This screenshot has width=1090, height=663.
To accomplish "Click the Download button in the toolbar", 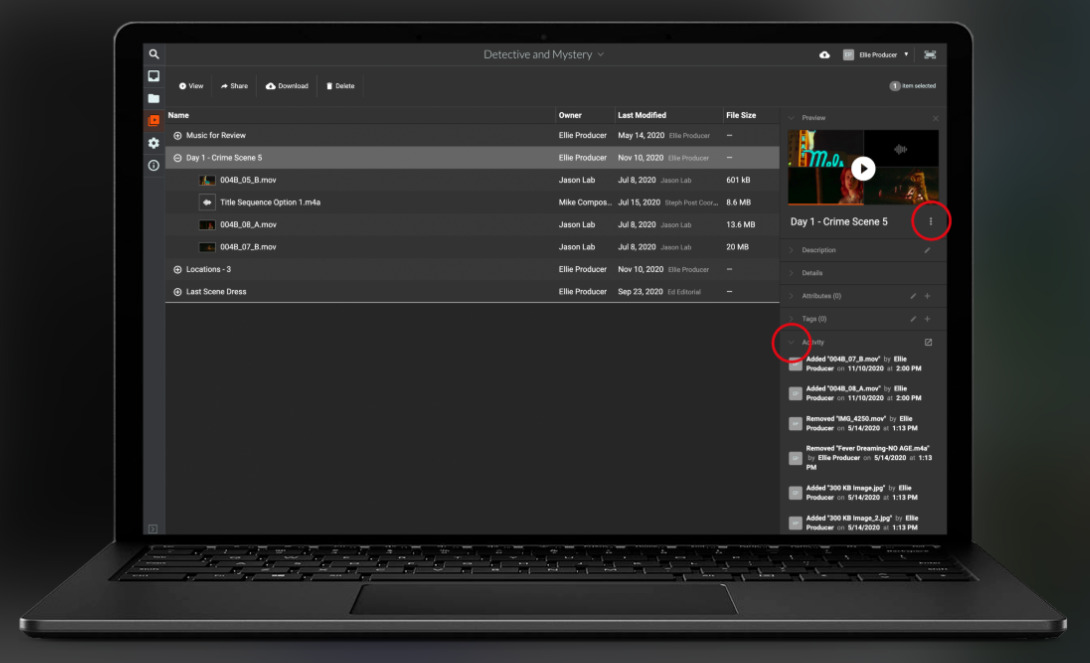I will pos(287,86).
